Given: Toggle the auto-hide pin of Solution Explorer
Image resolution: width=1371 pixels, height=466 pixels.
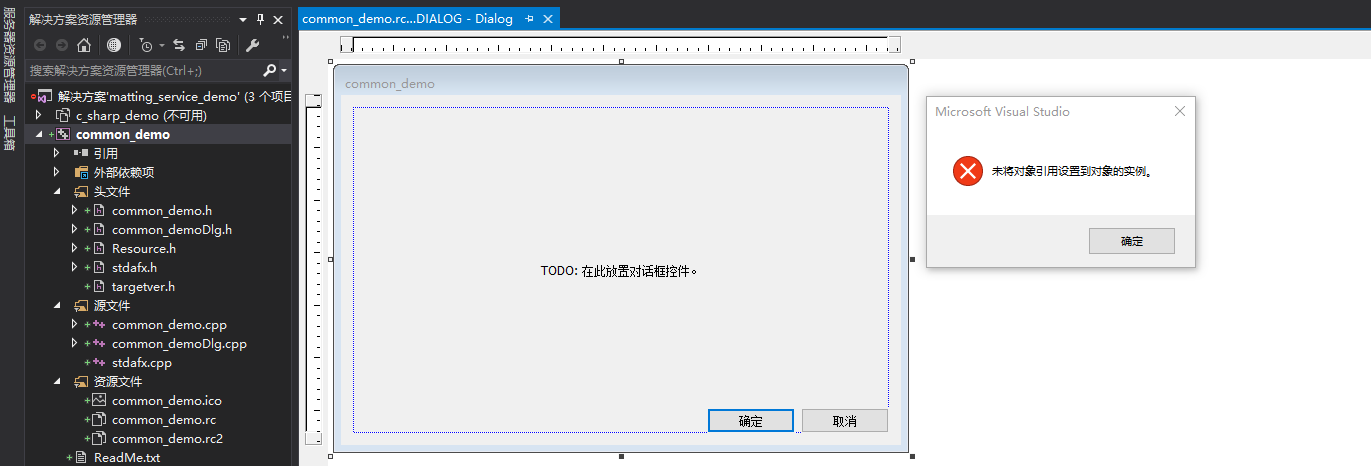Looking at the screenshot, I should (261, 19).
